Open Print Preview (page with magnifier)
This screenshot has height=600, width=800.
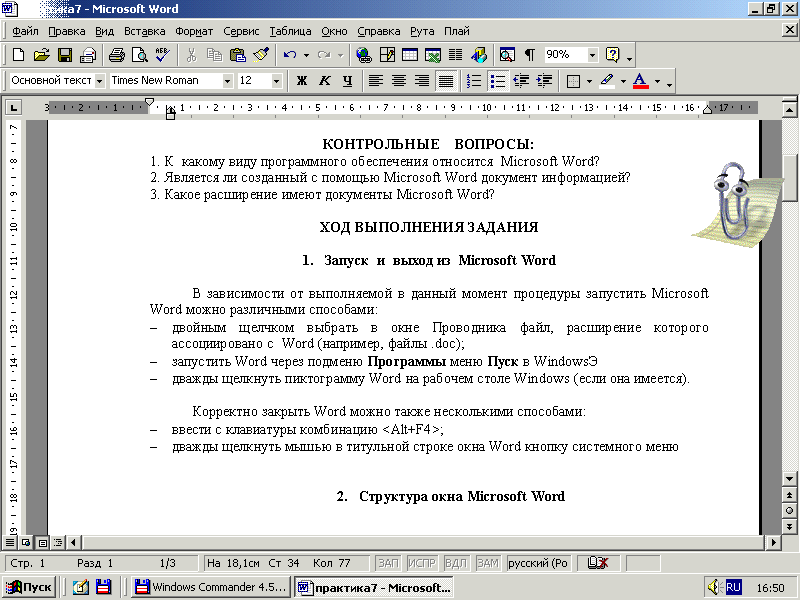(140, 54)
